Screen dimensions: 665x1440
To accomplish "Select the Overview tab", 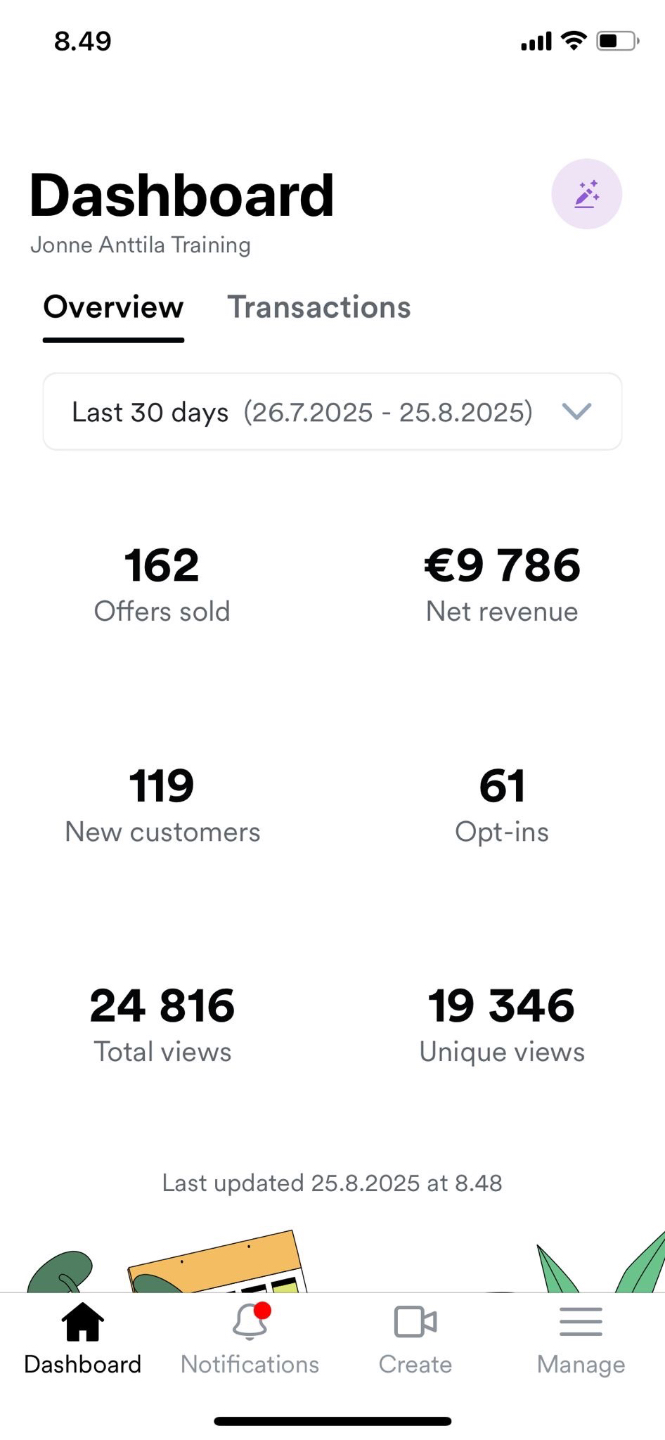I will [113, 307].
